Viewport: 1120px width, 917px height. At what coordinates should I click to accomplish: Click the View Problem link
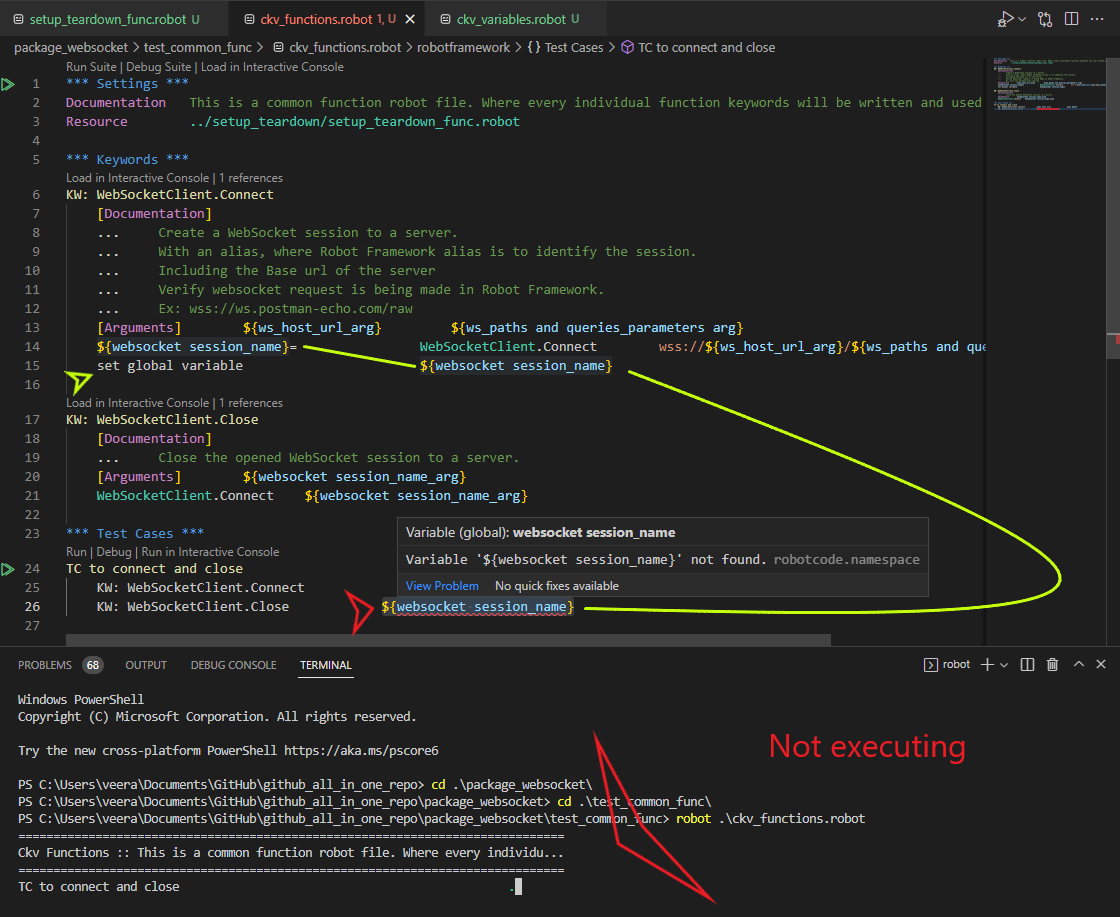[442, 585]
